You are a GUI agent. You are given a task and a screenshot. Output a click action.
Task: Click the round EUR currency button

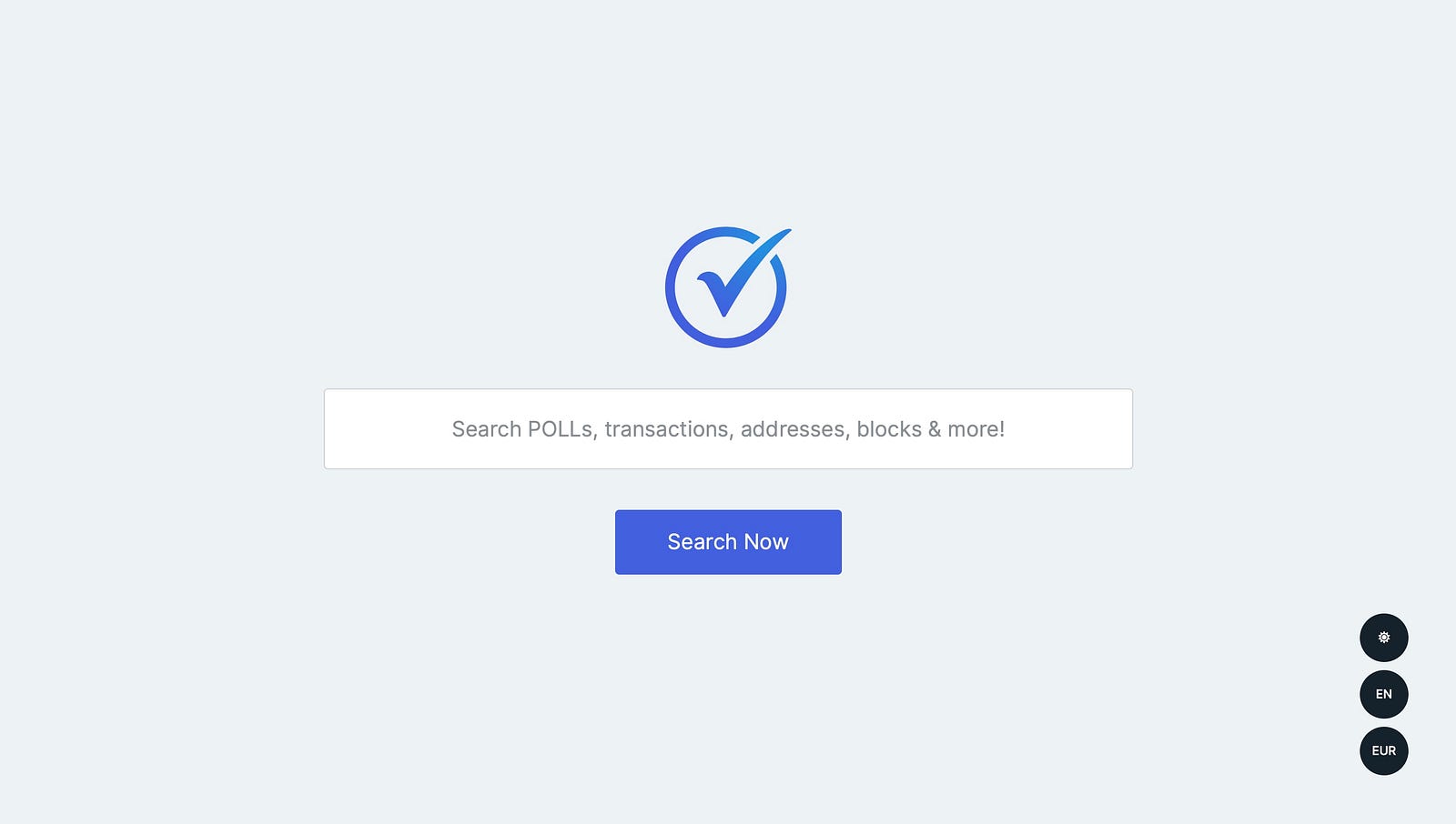point(1383,750)
